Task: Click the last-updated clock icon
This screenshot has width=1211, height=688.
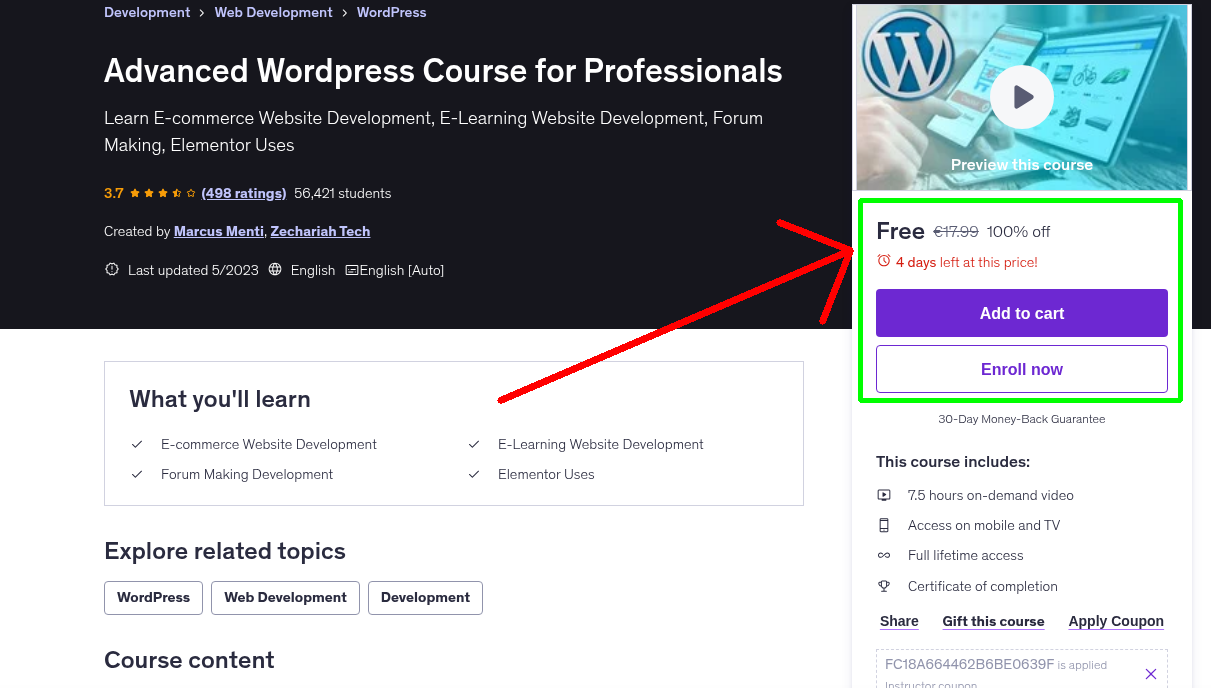Action: tap(111, 269)
